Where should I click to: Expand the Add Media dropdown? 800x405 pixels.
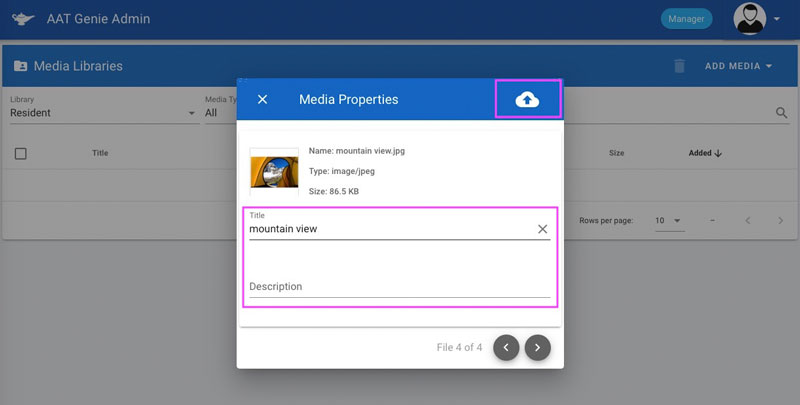click(x=739, y=66)
